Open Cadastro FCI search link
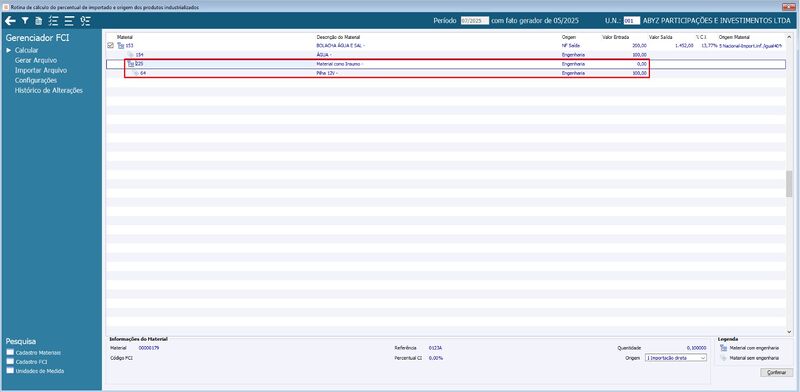The image size is (800, 392). tap(32, 361)
